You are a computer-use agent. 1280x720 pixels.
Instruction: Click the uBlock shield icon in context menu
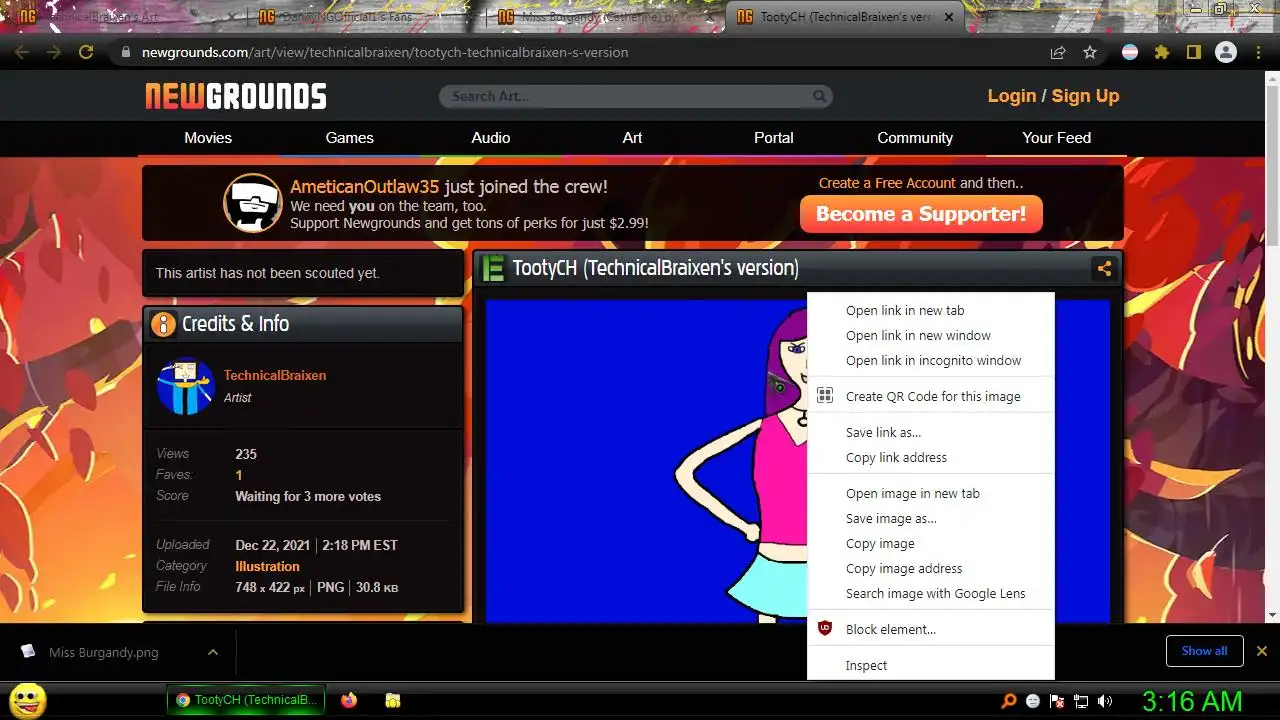pos(825,629)
